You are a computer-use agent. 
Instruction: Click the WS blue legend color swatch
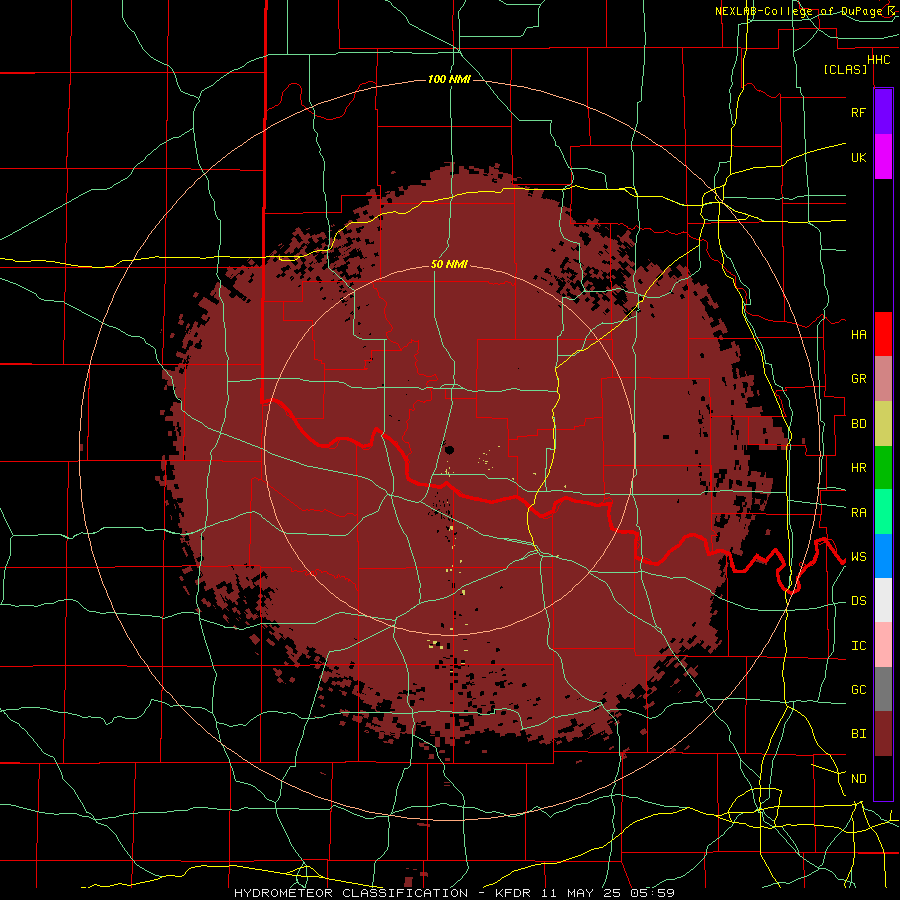click(x=883, y=556)
